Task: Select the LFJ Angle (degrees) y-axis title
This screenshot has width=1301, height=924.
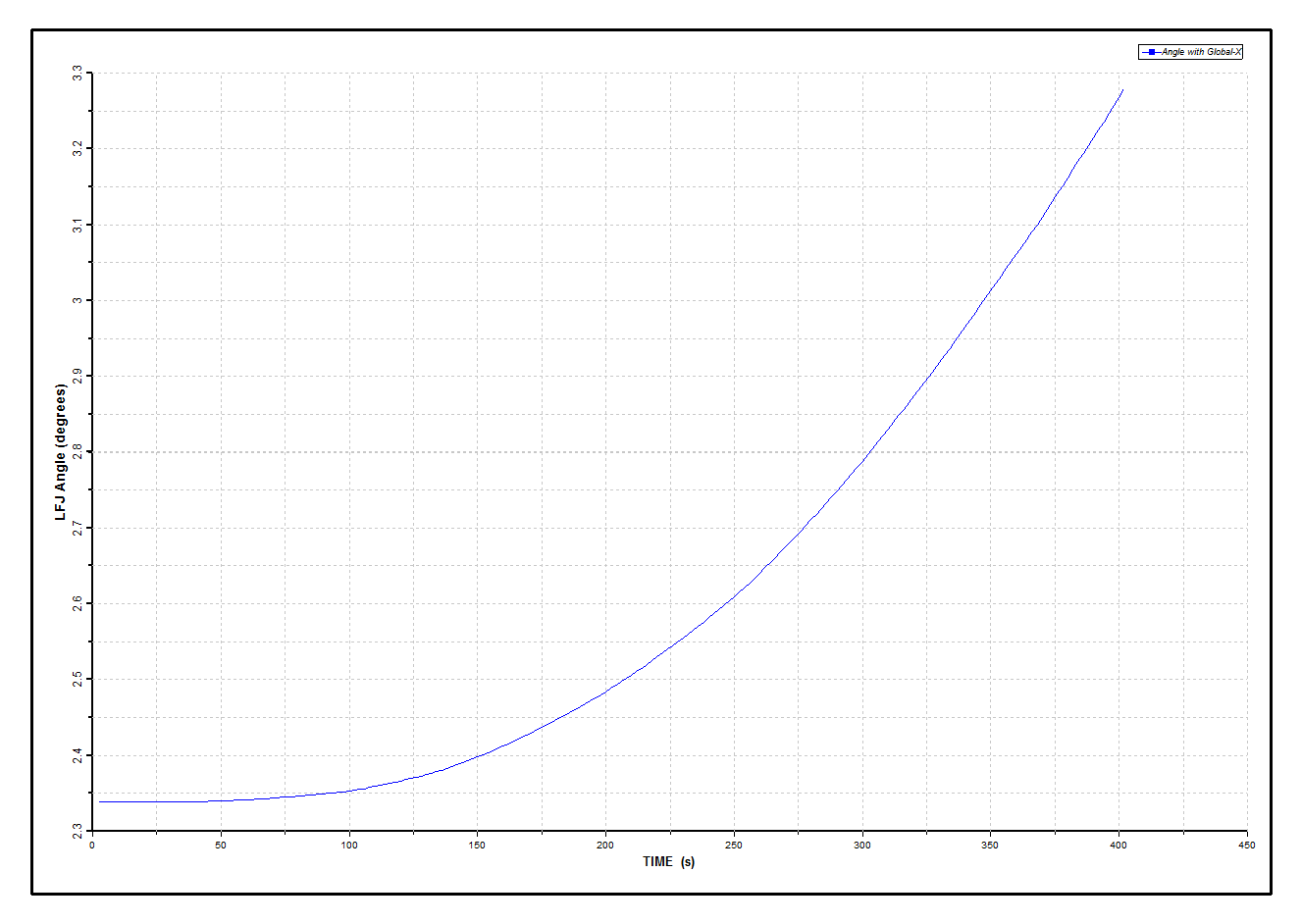Action: click(x=61, y=452)
